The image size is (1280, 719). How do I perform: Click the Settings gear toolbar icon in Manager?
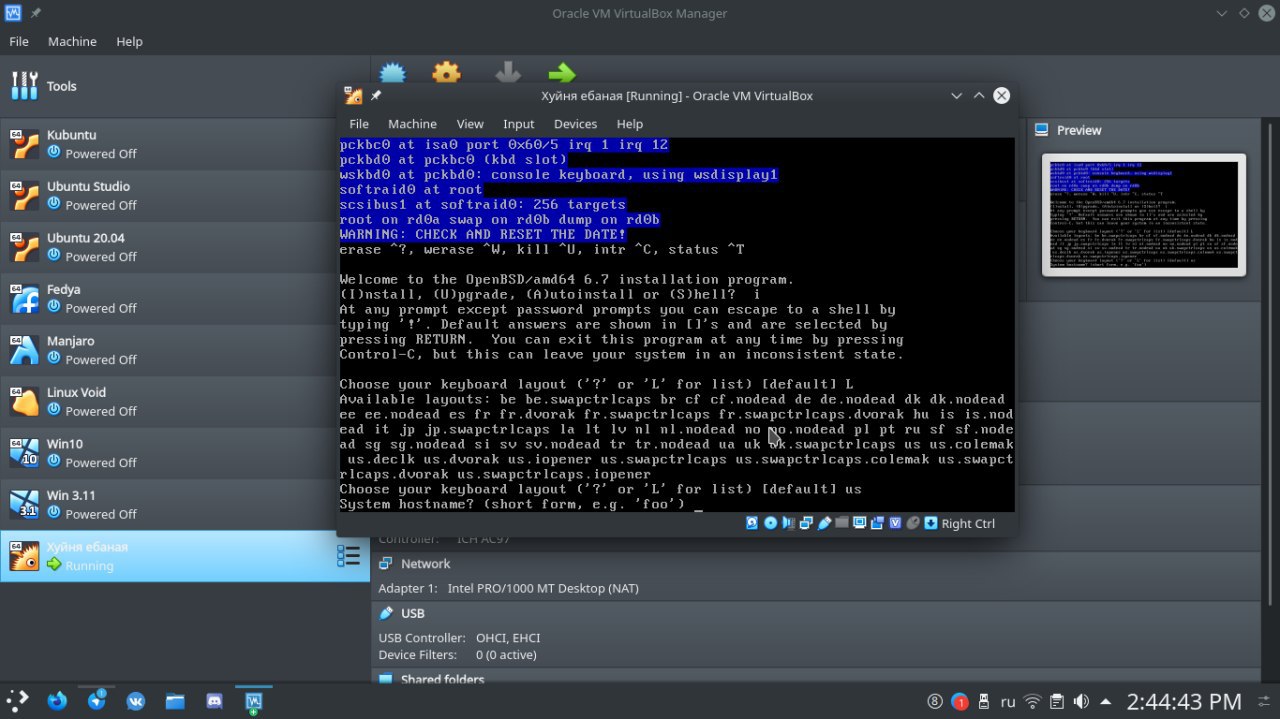coord(446,73)
